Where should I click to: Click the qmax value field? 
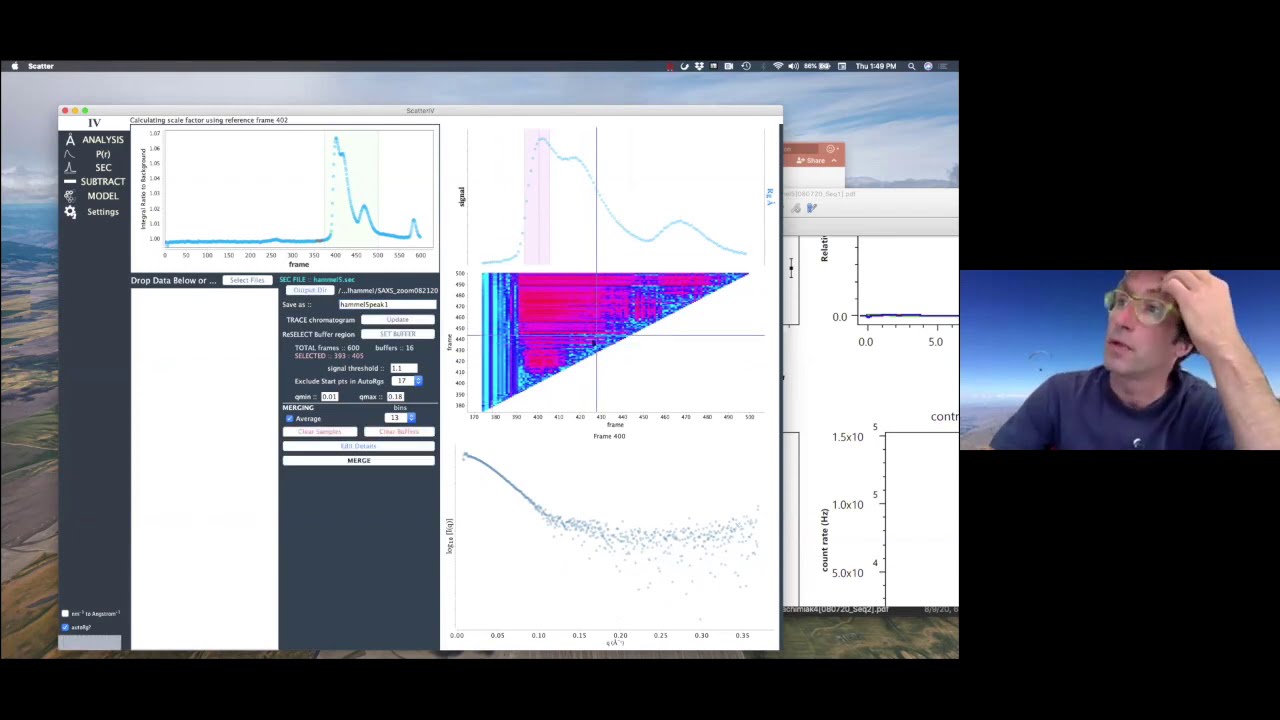coord(395,397)
